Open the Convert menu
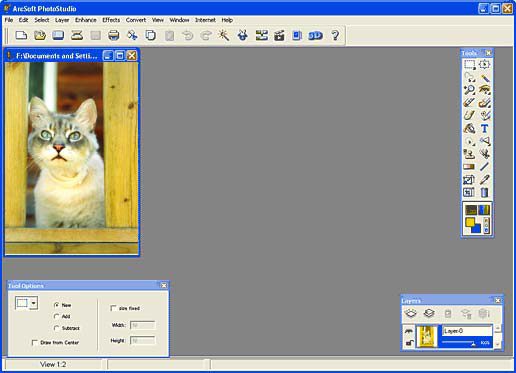 tap(136, 20)
